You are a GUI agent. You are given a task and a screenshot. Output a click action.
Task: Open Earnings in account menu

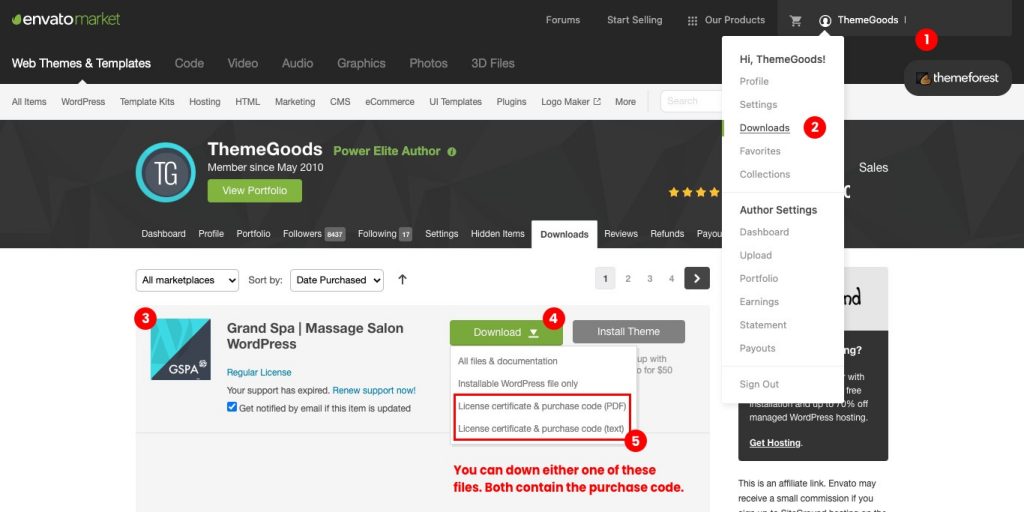click(x=759, y=302)
